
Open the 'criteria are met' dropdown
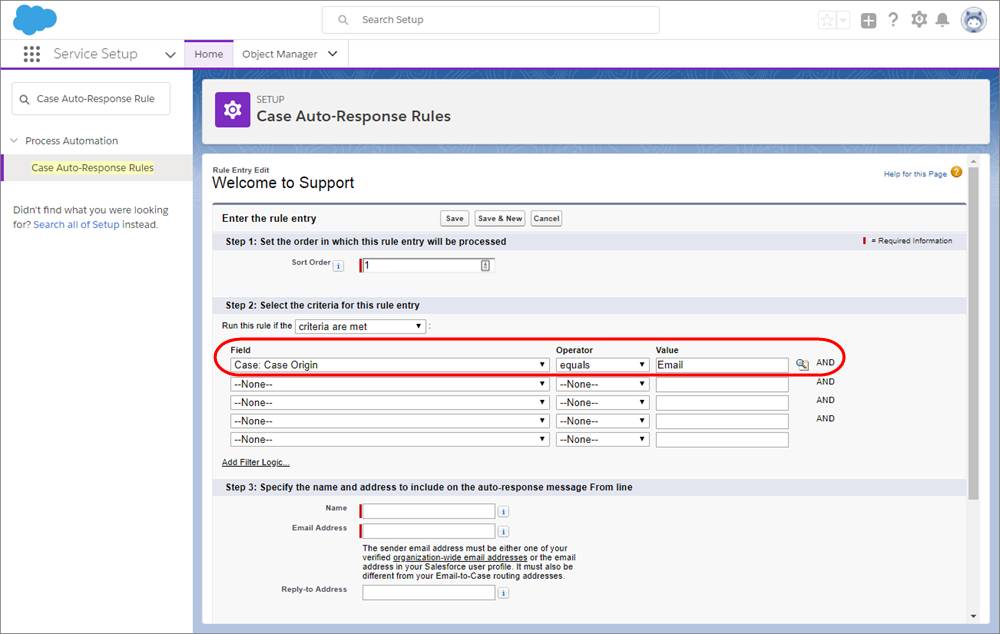tap(360, 327)
